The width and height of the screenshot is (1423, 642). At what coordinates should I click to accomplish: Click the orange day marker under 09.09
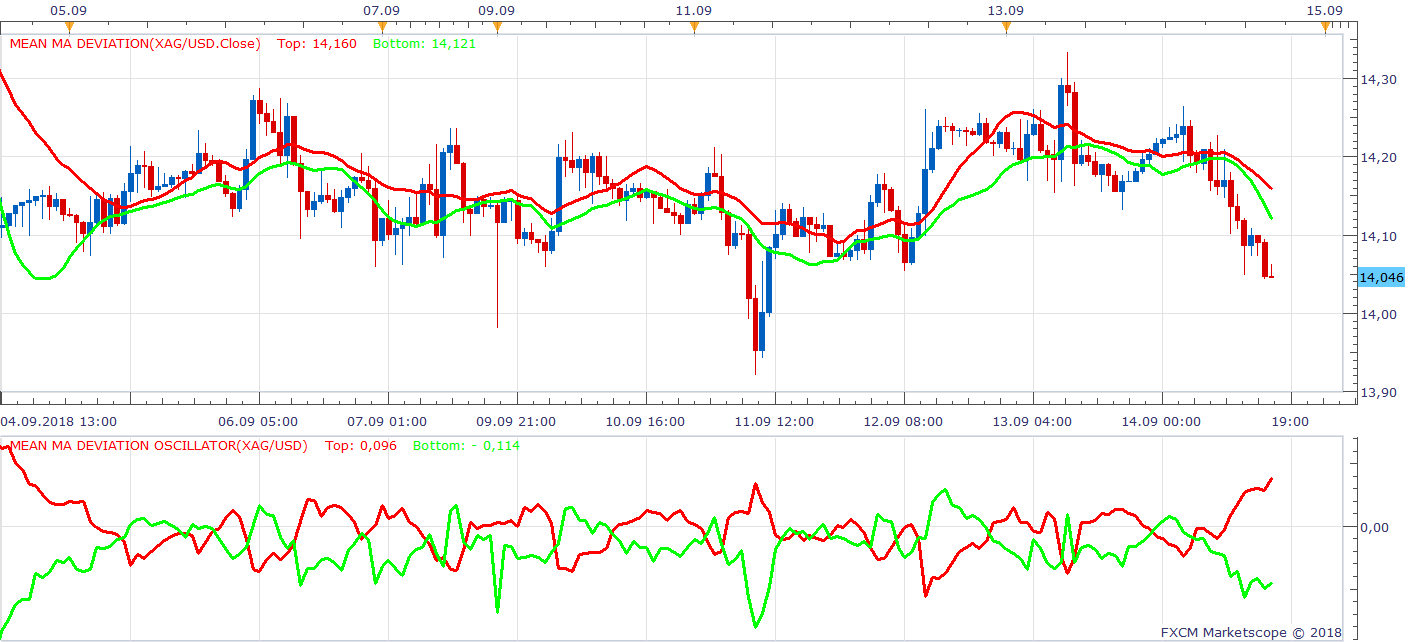[x=497, y=27]
